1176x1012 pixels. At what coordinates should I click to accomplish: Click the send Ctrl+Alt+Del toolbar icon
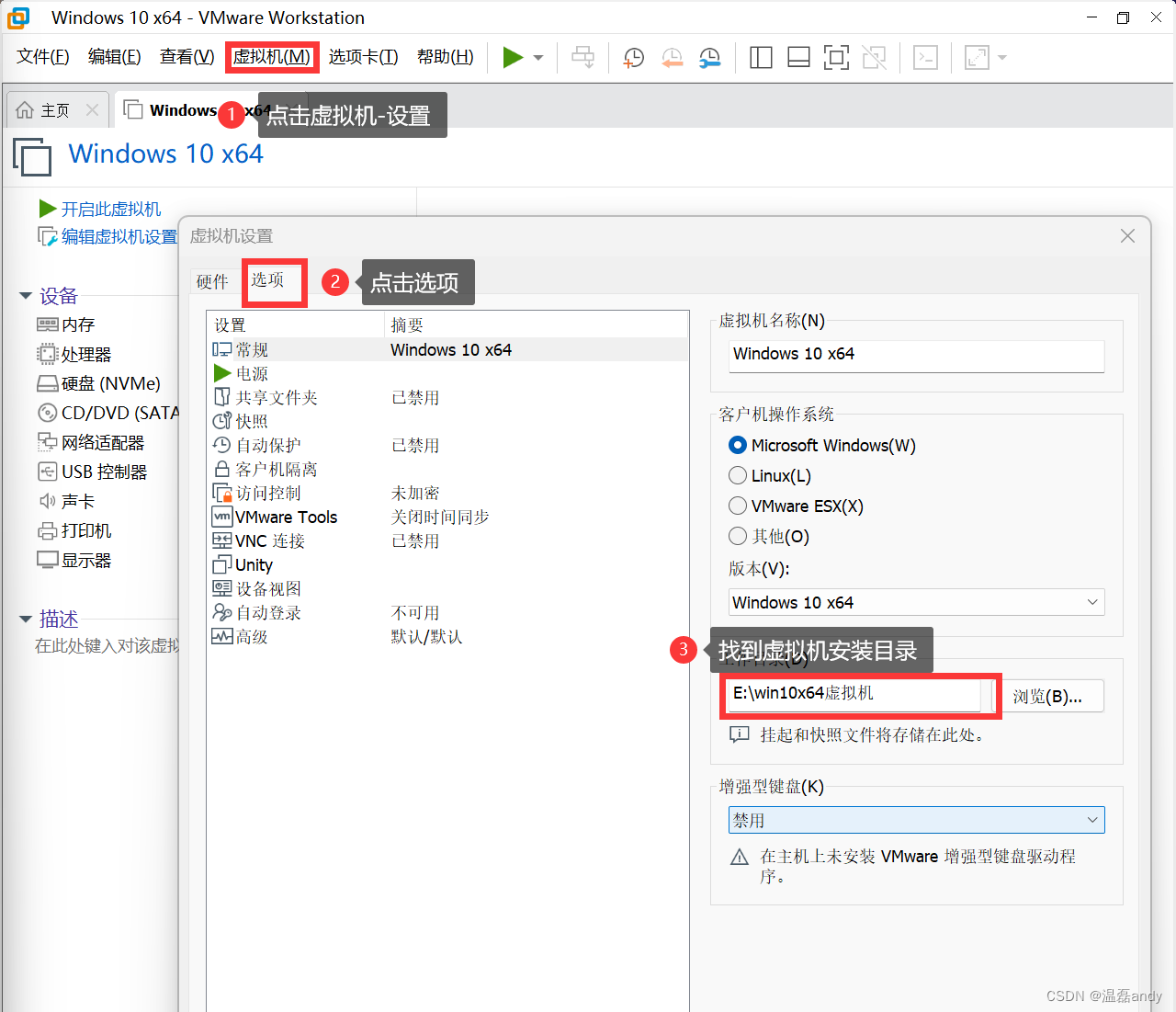tap(582, 57)
